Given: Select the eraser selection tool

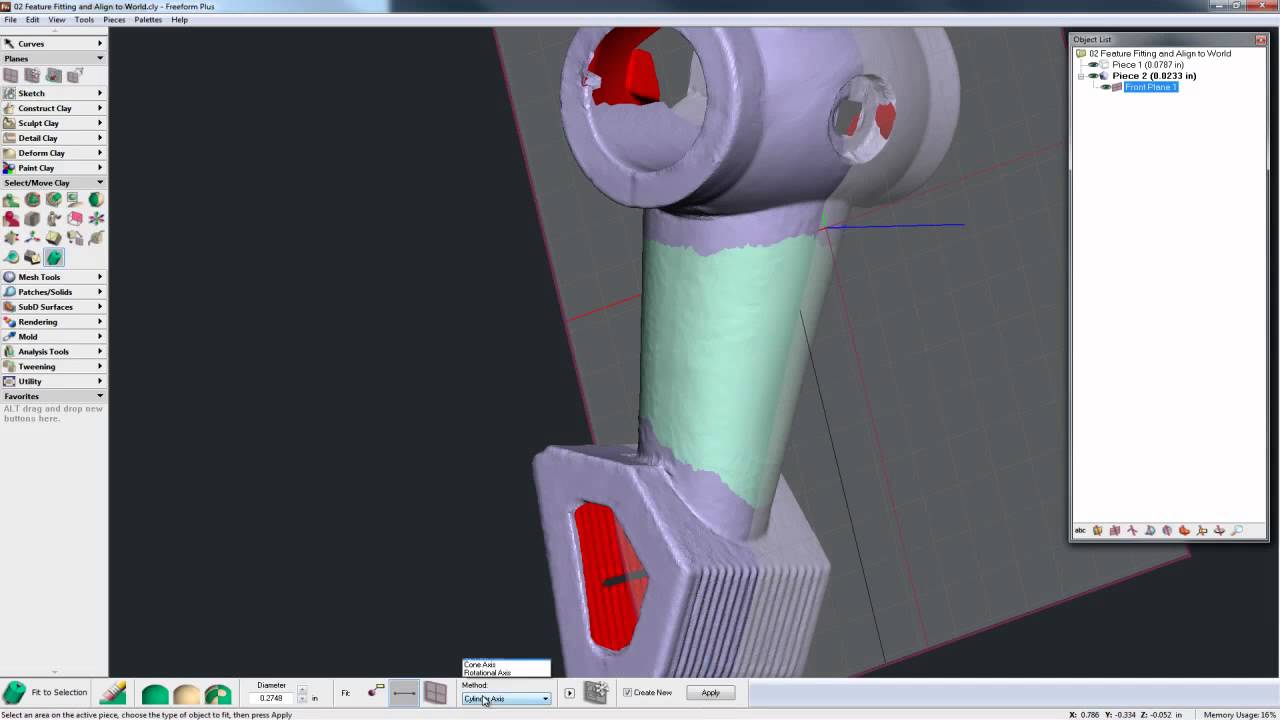Looking at the screenshot, I should coord(113,693).
